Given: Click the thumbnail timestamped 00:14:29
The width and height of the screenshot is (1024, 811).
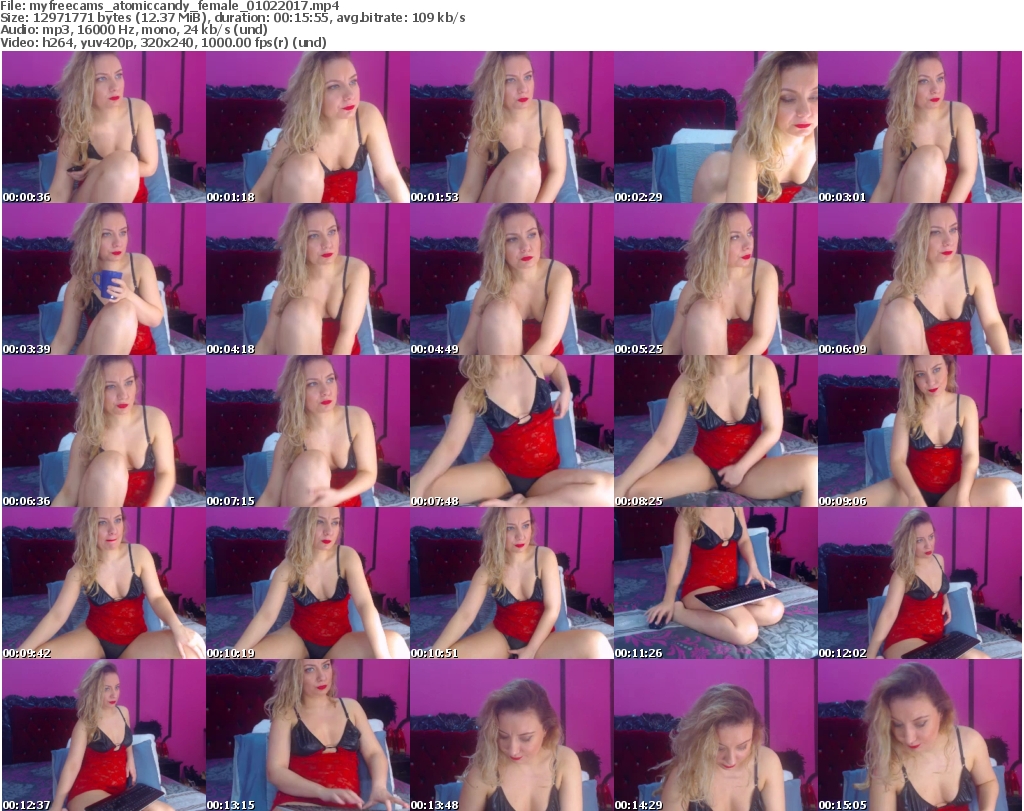Looking at the screenshot, I should (x=716, y=735).
